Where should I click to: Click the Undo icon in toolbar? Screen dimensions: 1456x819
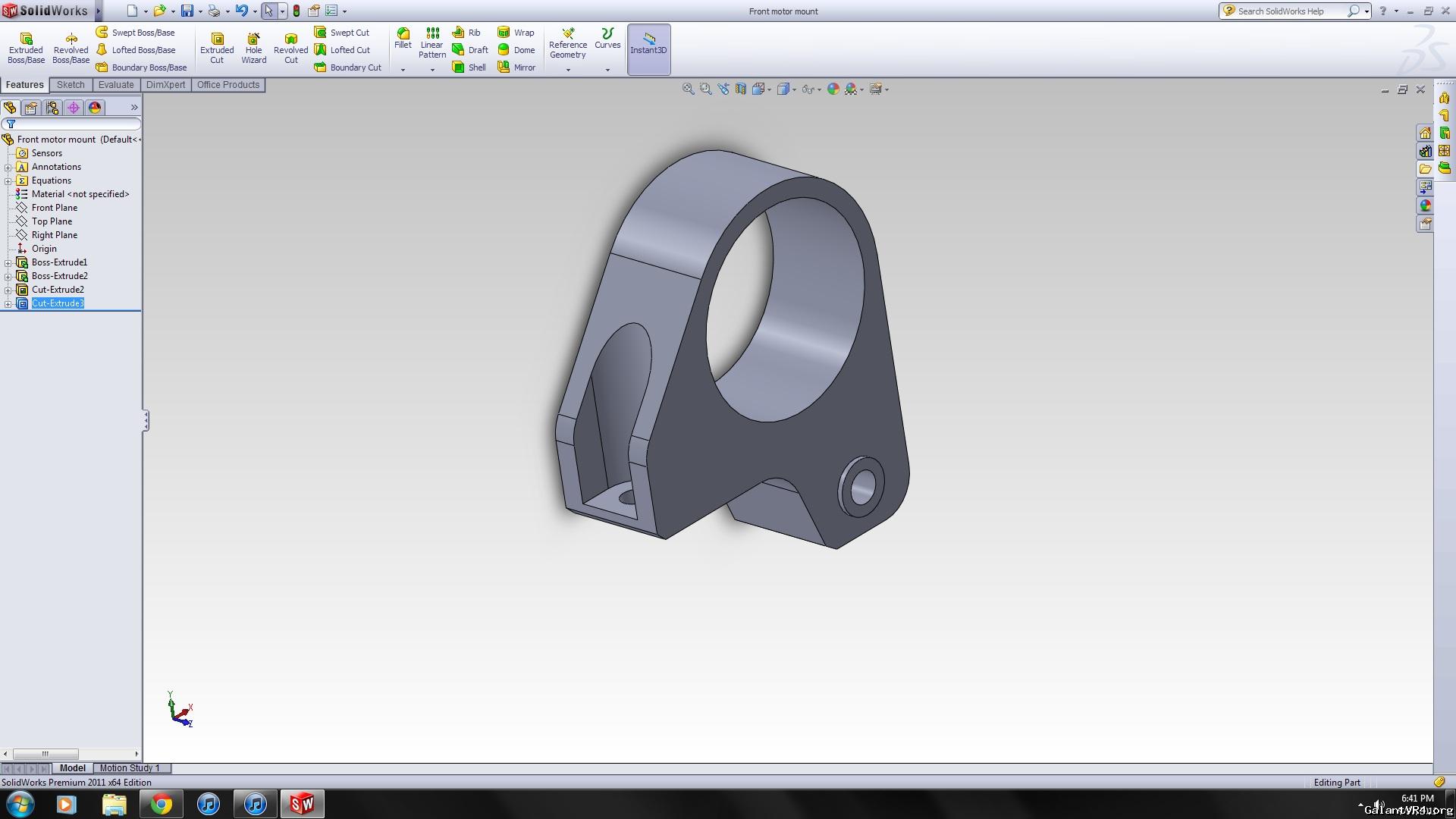241,11
